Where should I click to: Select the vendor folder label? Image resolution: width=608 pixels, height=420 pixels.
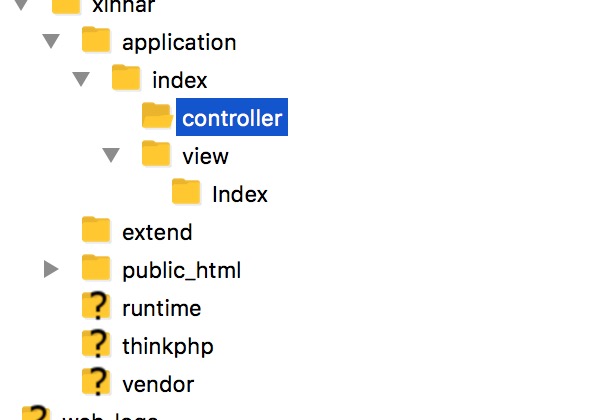click(158, 385)
